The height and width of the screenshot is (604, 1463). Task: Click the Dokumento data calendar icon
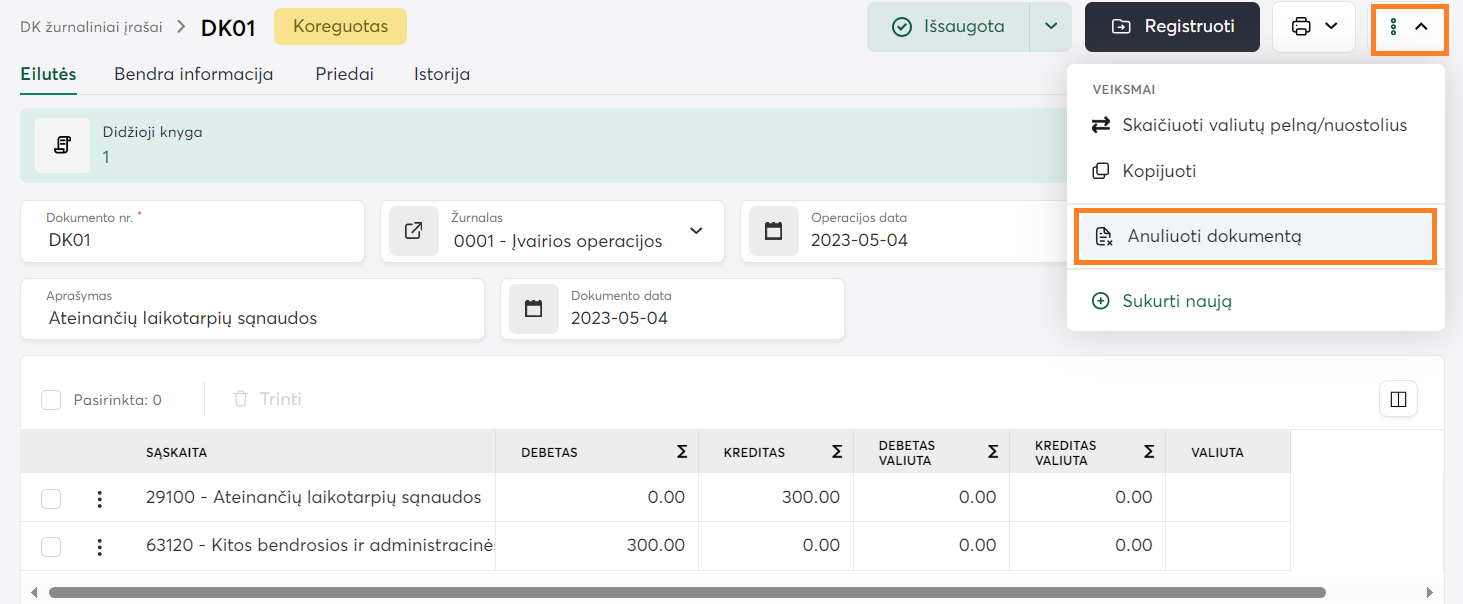[533, 309]
